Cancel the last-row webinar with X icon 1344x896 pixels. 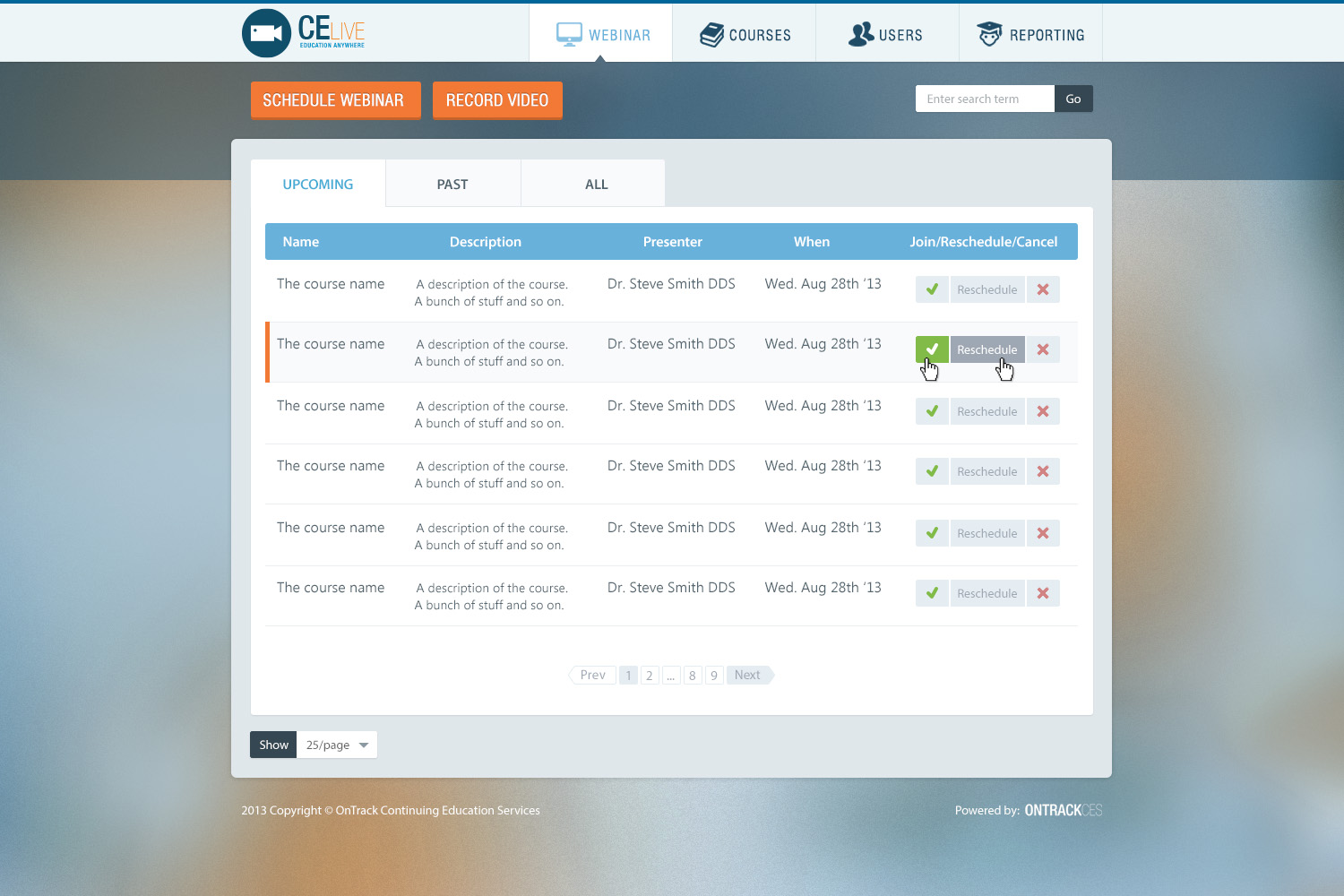click(x=1043, y=593)
